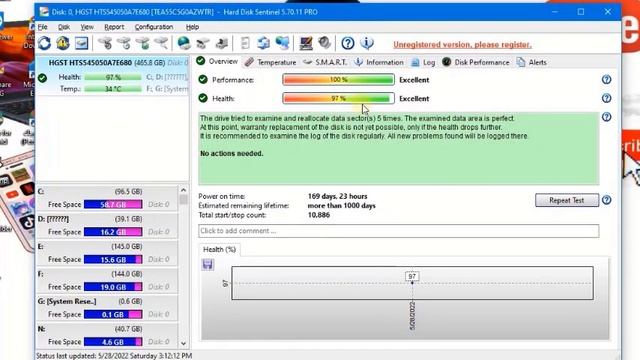Click the "169 days, 23 hours" value
Image resolution: width=640 pixels, height=360 pixels.
pos(337,196)
